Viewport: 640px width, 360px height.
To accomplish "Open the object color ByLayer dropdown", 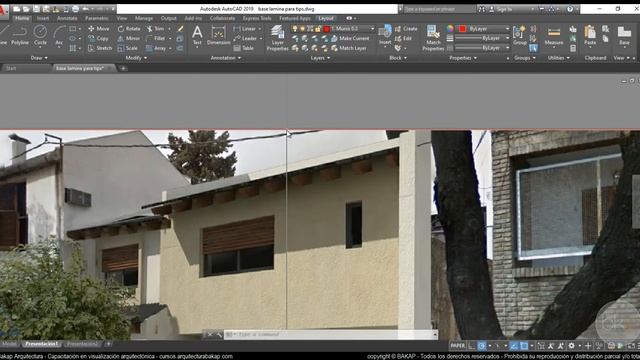I will [x=507, y=29].
